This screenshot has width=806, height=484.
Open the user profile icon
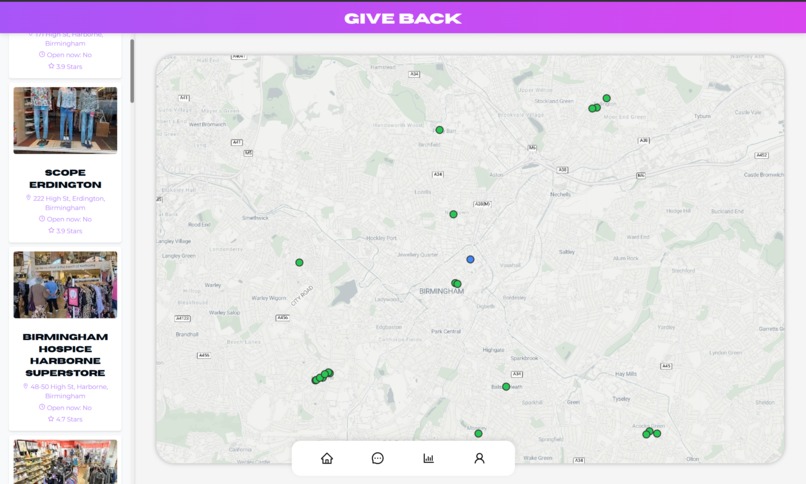[x=479, y=458]
